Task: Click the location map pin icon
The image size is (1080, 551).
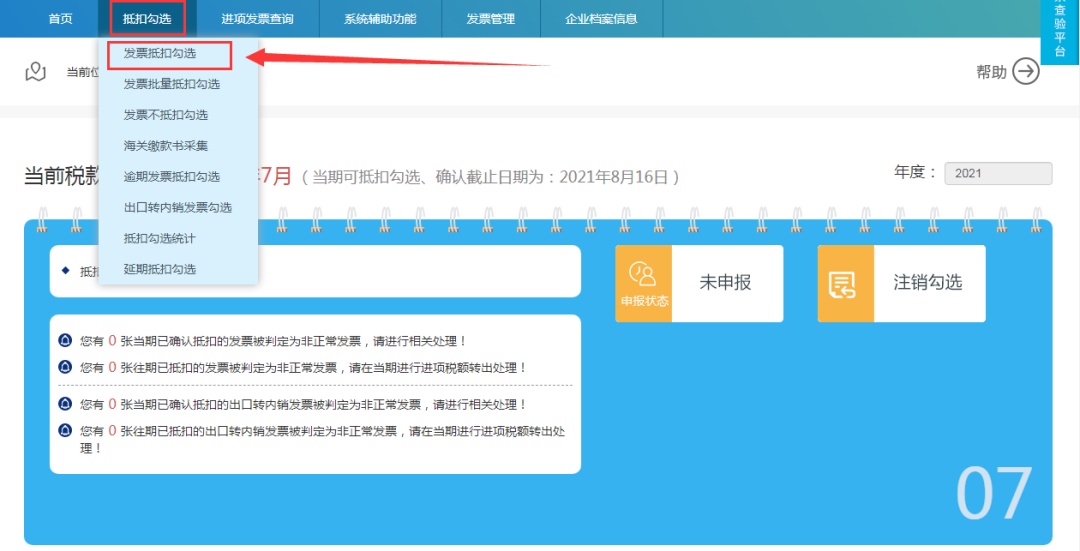Action: [x=36, y=72]
